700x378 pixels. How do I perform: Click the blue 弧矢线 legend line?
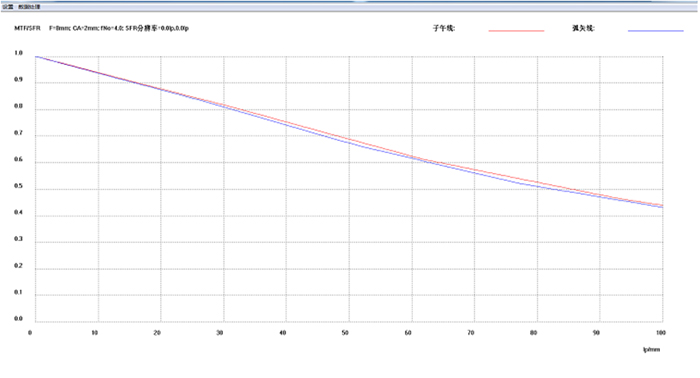pos(655,30)
